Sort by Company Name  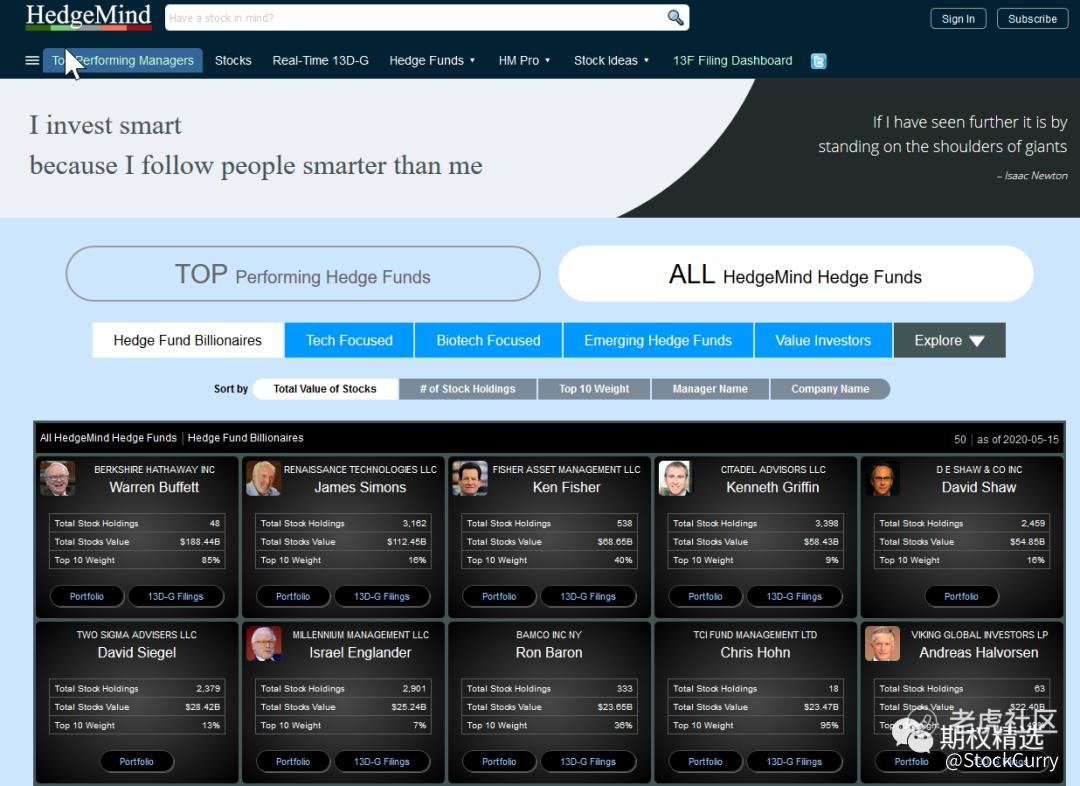[x=830, y=389]
